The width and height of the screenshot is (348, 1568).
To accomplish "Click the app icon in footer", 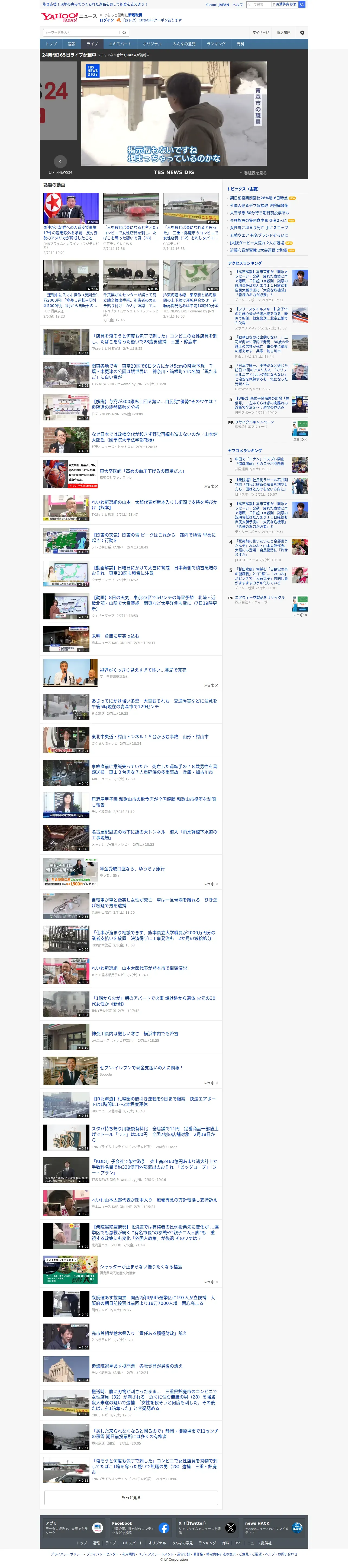I will [98, 1528].
